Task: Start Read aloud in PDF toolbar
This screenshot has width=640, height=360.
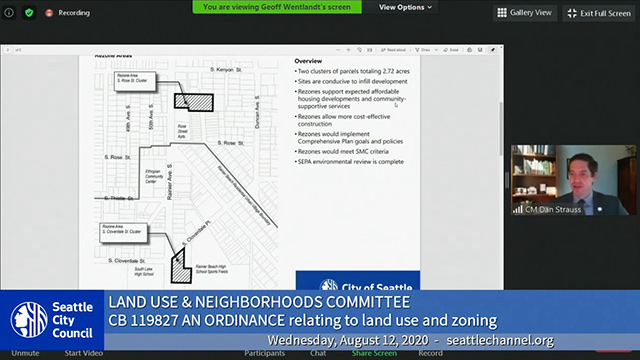Action: pyautogui.click(x=393, y=50)
